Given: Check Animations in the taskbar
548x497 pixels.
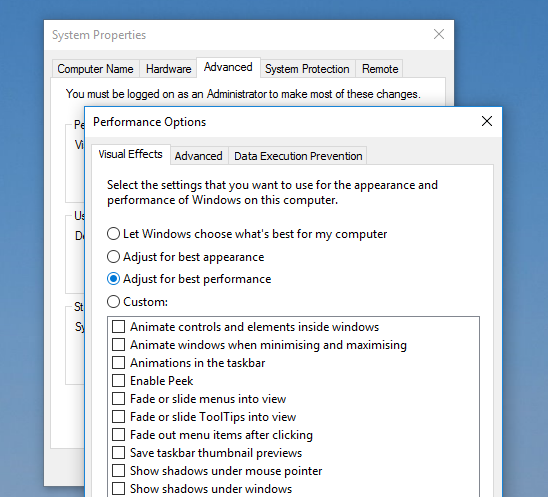Looking at the screenshot, I should click(x=118, y=363).
